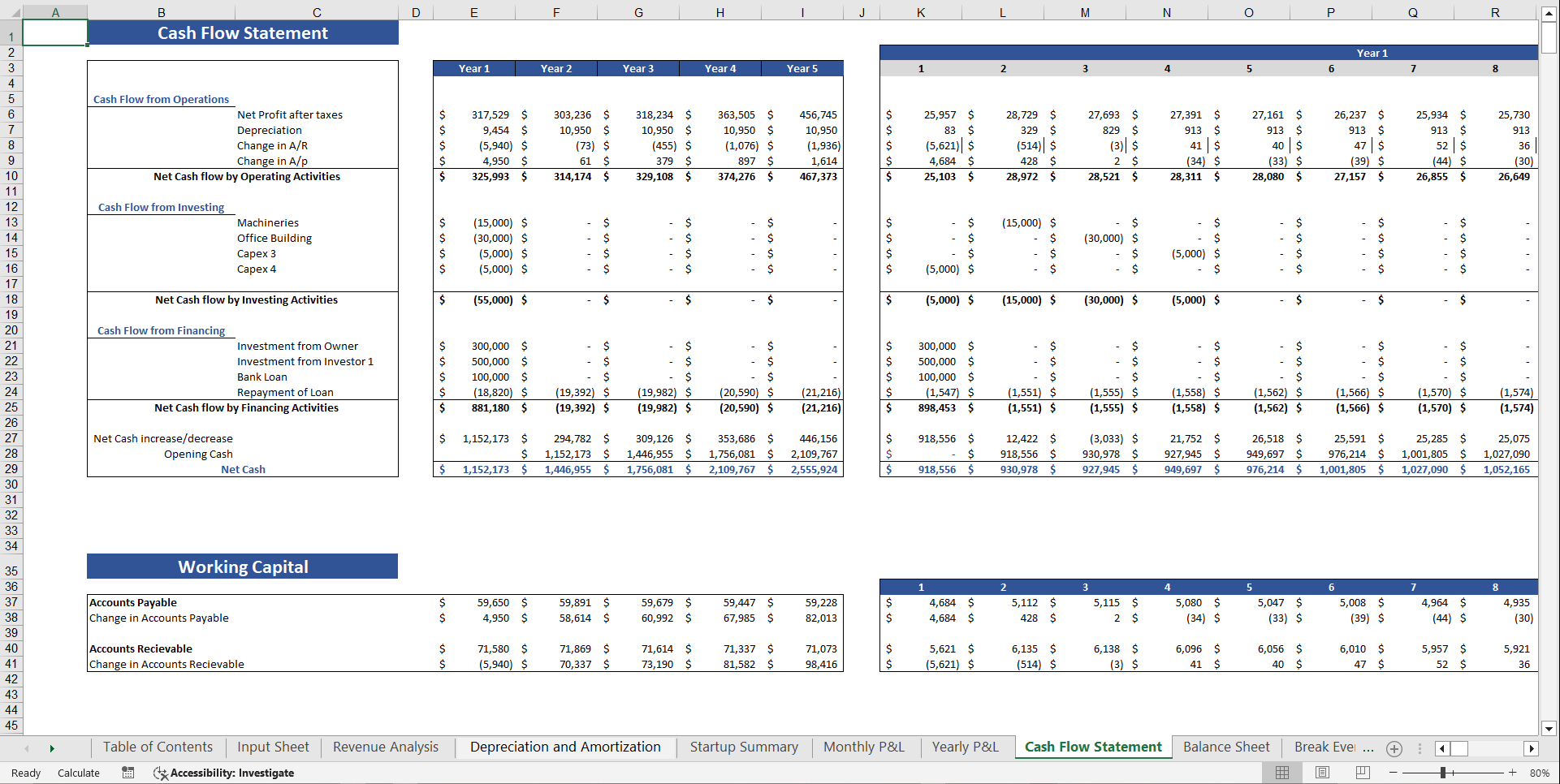Select column E by its header
1560x784 pixels.
tap(473, 12)
